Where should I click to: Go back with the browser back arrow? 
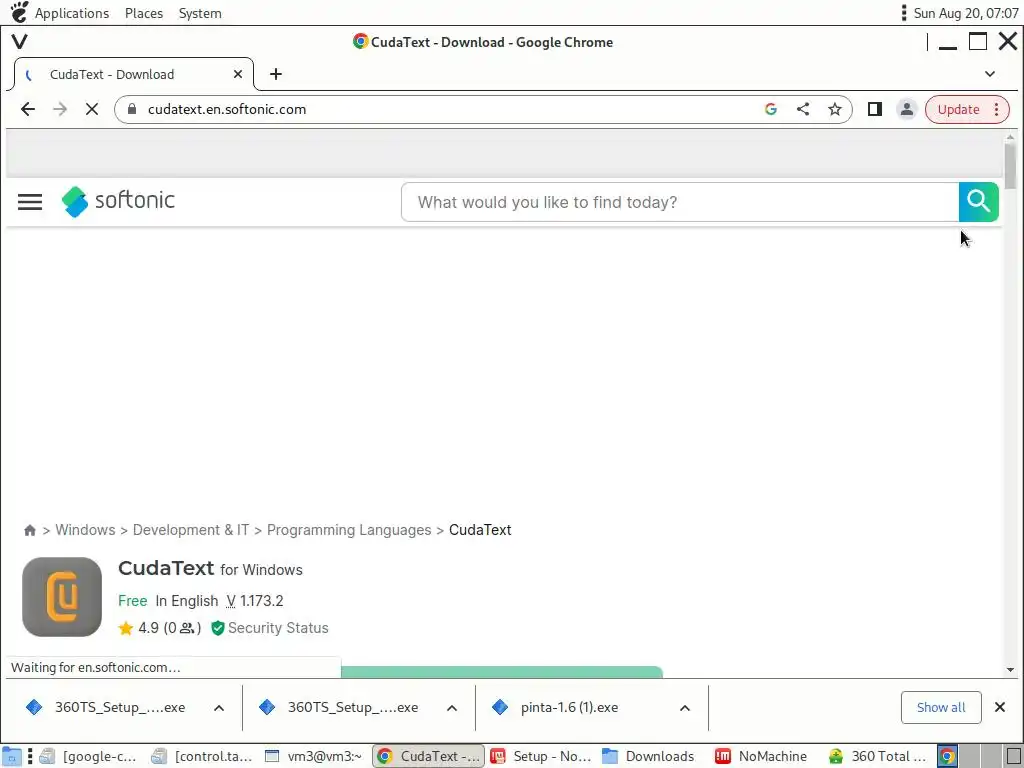click(27, 109)
